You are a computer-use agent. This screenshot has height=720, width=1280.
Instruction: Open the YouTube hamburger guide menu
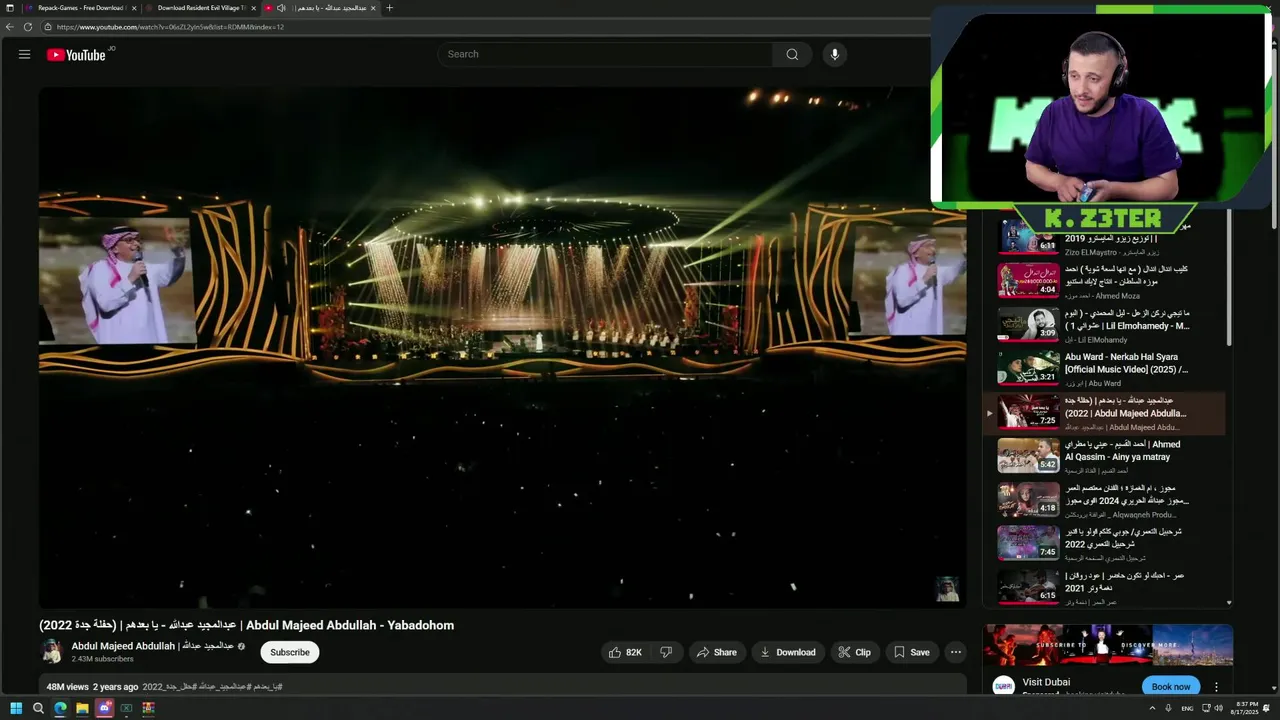24,55
